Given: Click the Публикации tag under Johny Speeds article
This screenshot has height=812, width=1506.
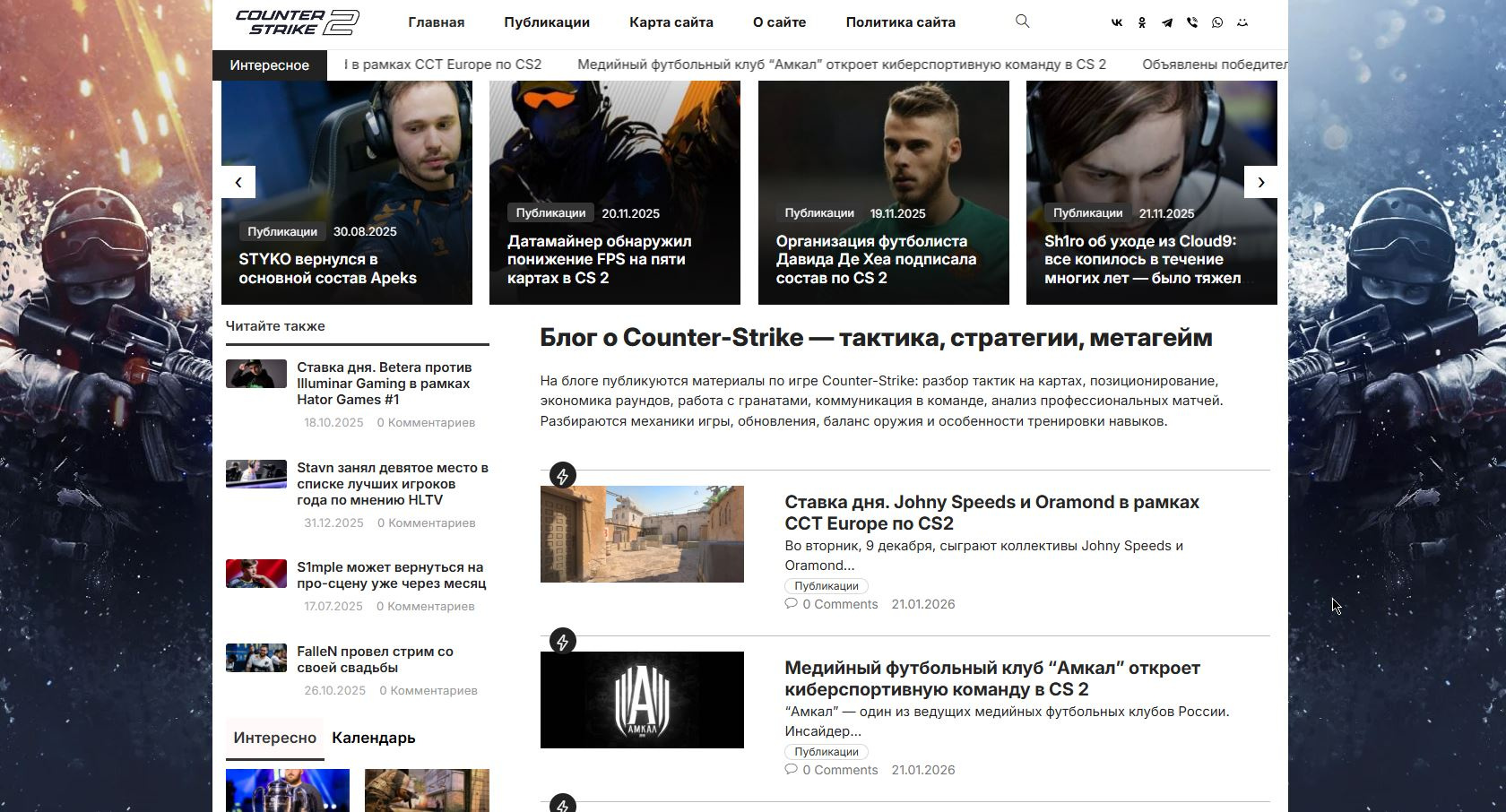Looking at the screenshot, I should coord(826,586).
